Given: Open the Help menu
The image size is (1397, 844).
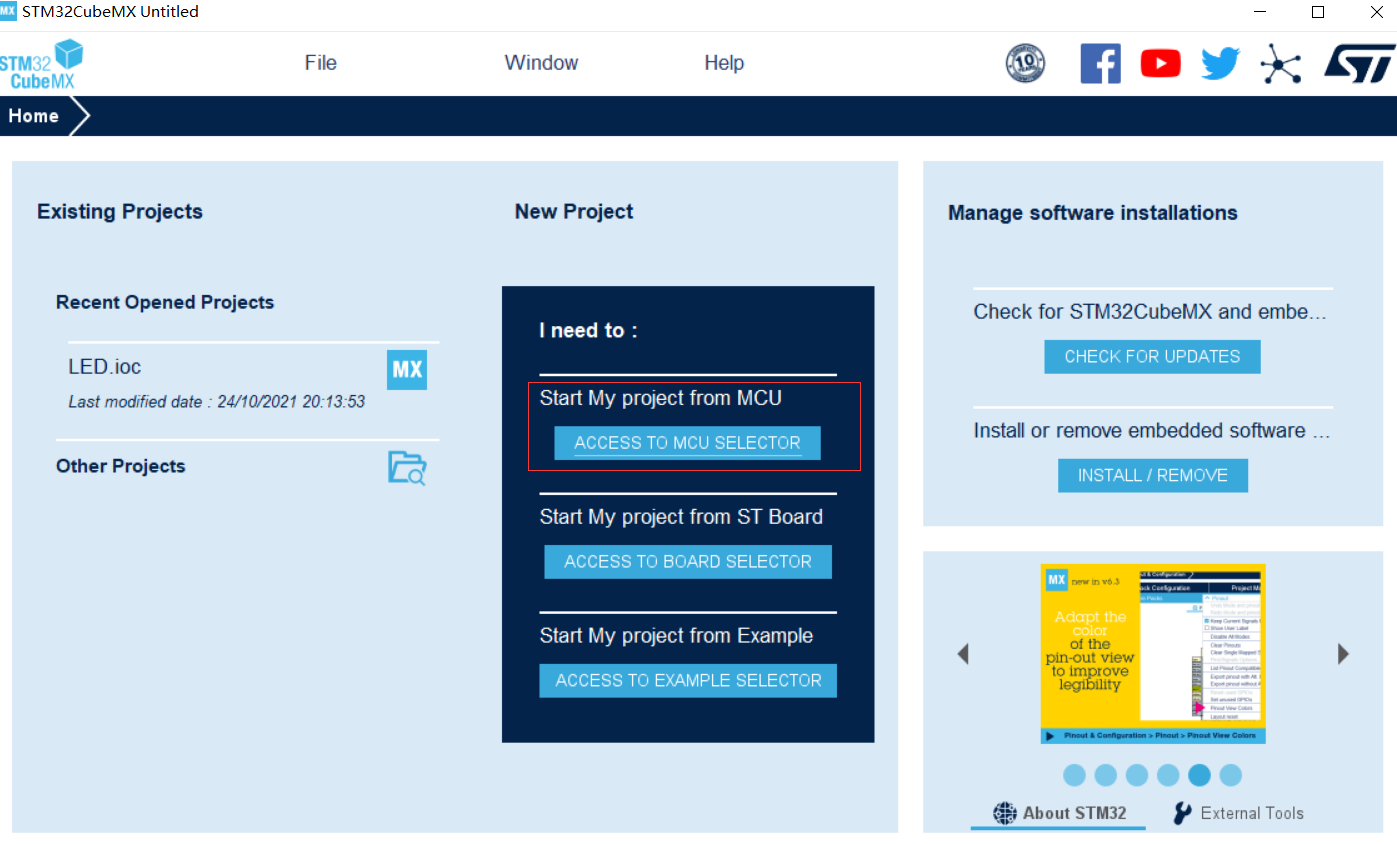Looking at the screenshot, I should (x=724, y=63).
